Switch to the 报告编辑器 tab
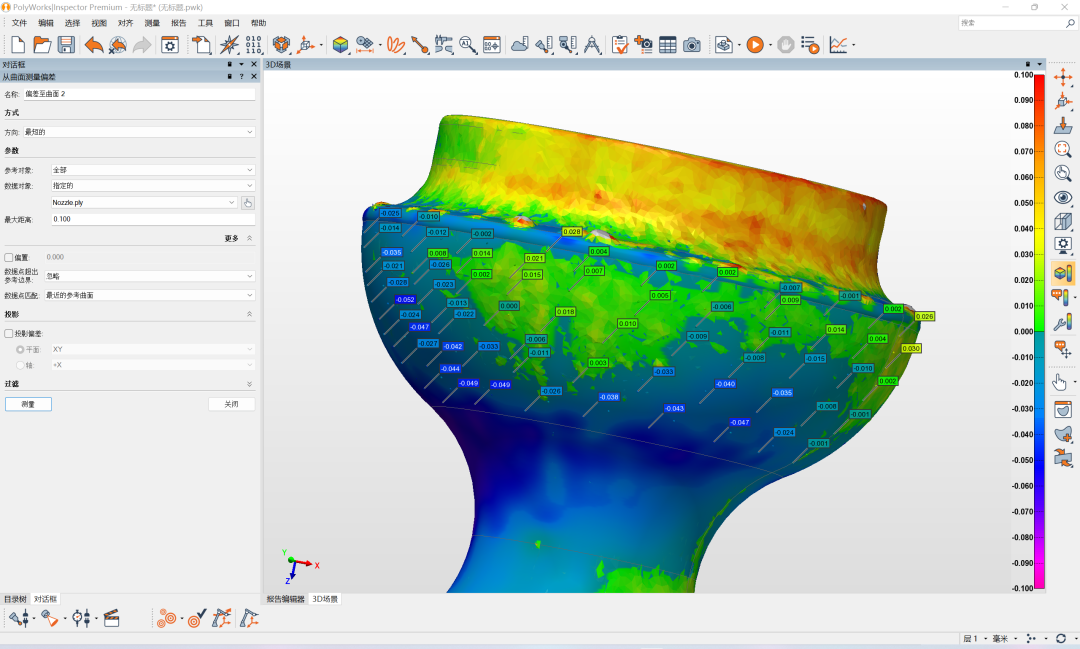1080x649 pixels. (285, 599)
